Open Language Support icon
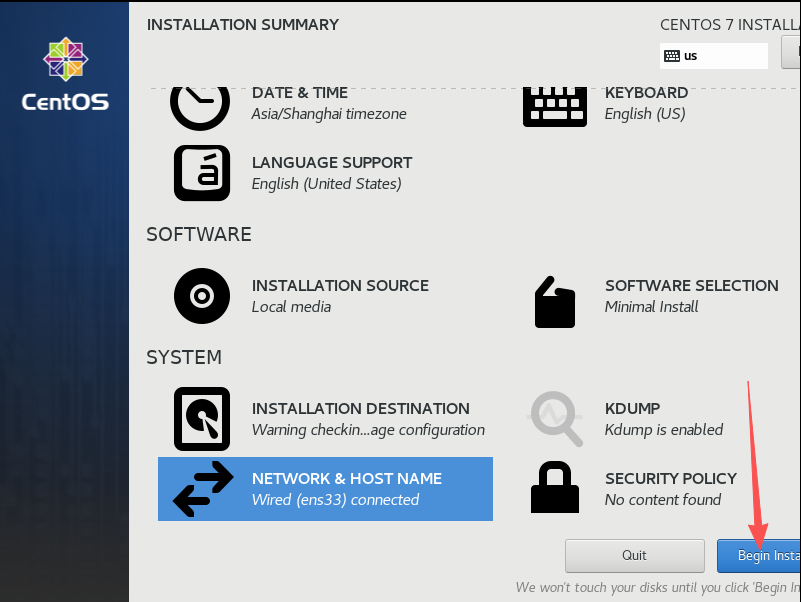The image size is (801, 602). click(202, 173)
